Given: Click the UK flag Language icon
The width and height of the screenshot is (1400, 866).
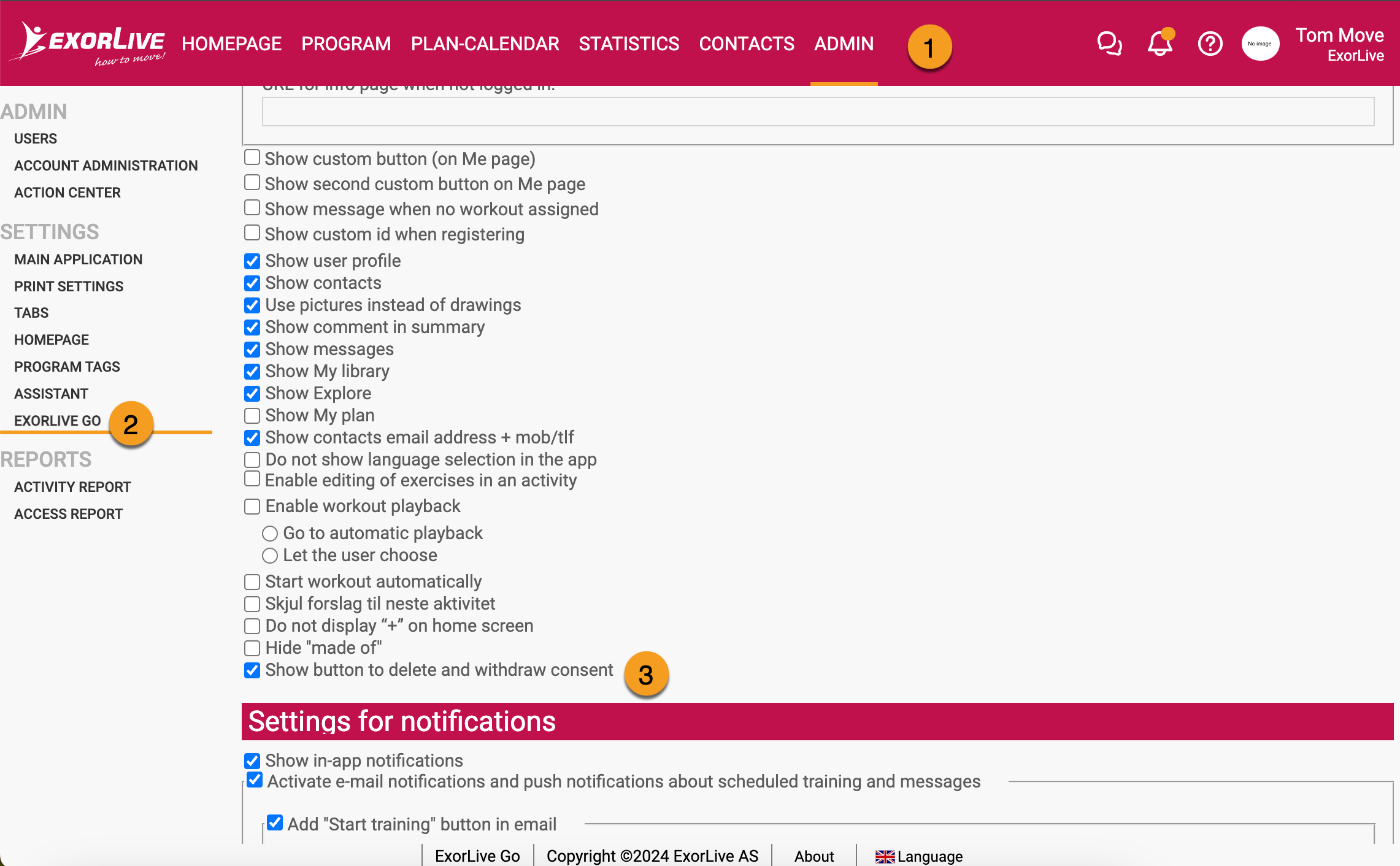Looking at the screenshot, I should pyautogui.click(x=884, y=856).
